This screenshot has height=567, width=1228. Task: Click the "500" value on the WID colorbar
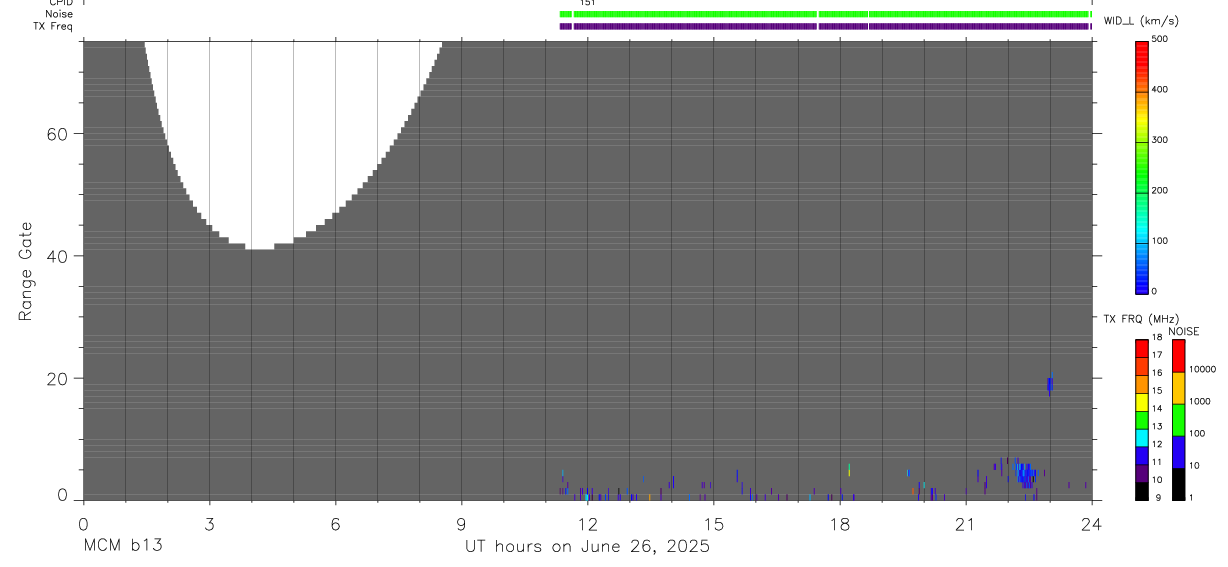pos(1161,39)
